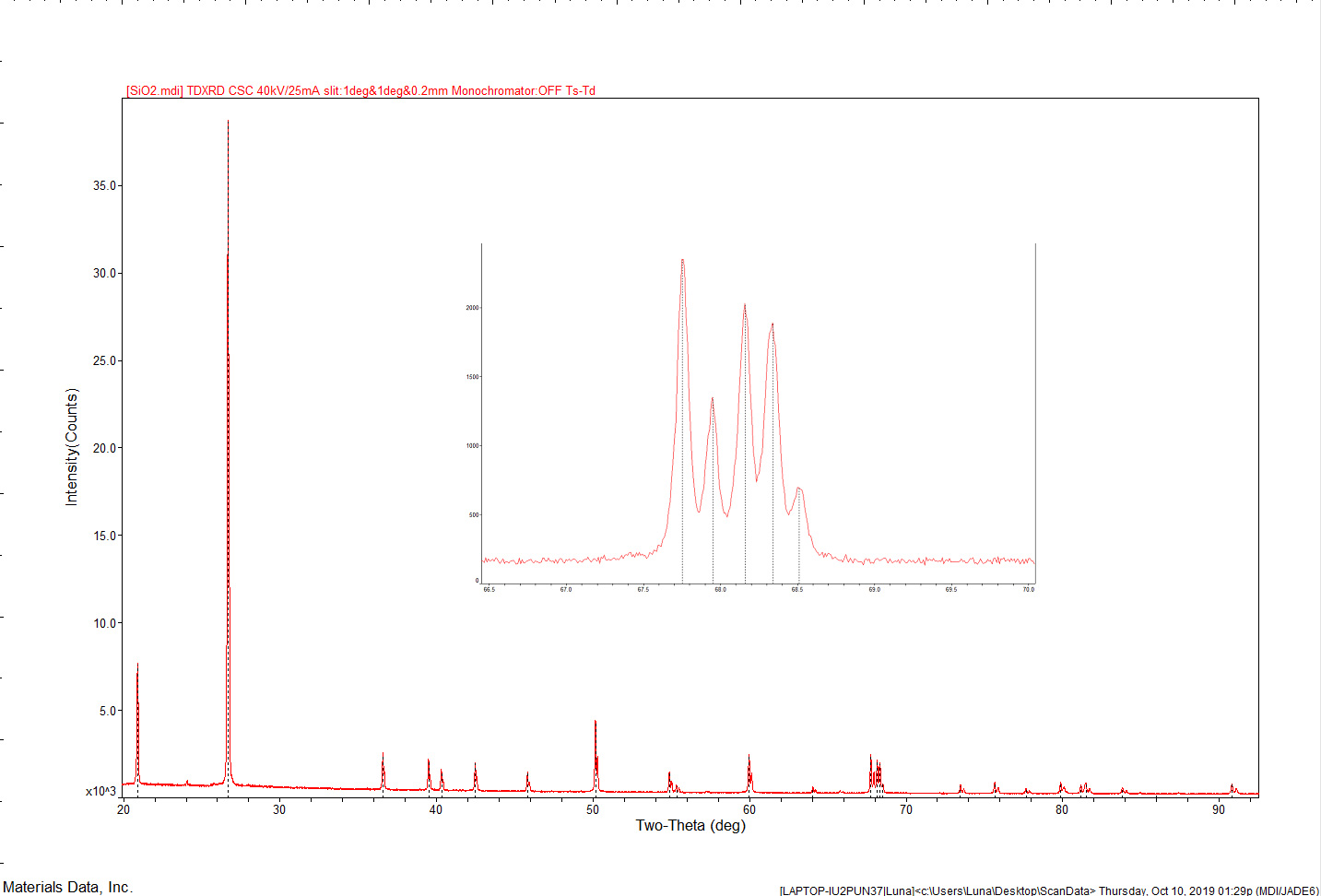Click the Two-Theta (deg) axis title
The width and height of the screenshot is (1321, 896).
690,825
